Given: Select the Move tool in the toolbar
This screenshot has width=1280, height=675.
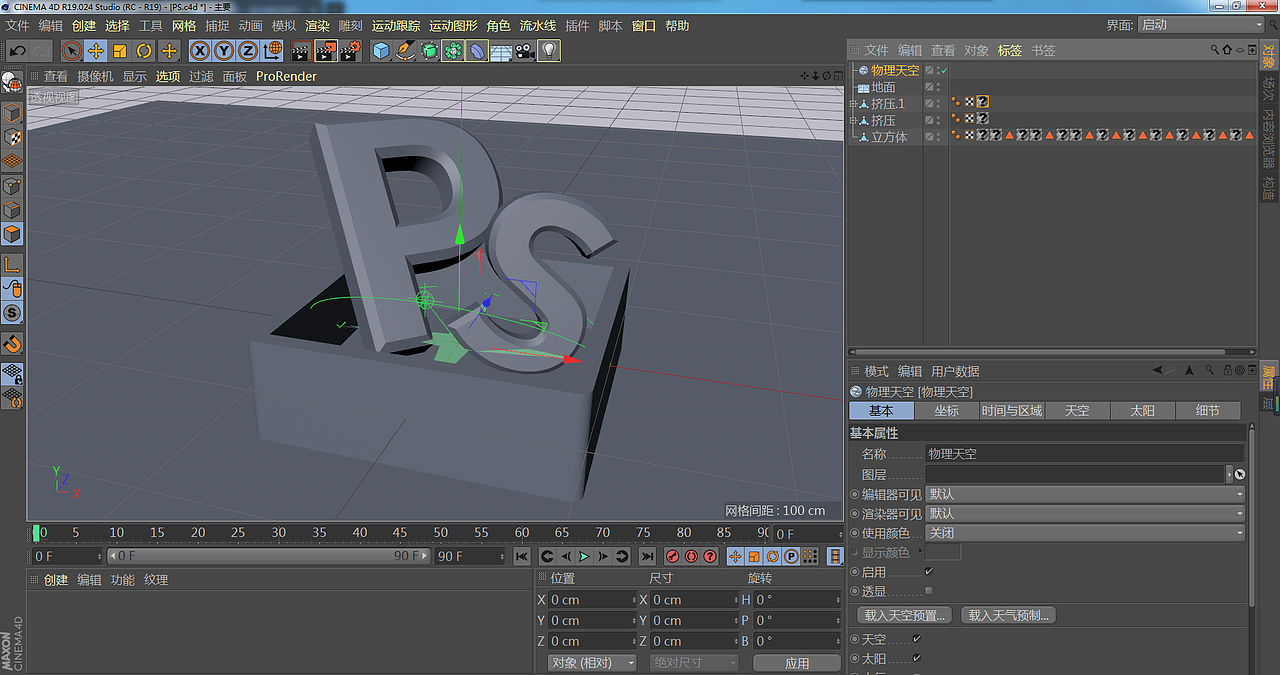Looking at the screenshot, I should coord(94,50).
